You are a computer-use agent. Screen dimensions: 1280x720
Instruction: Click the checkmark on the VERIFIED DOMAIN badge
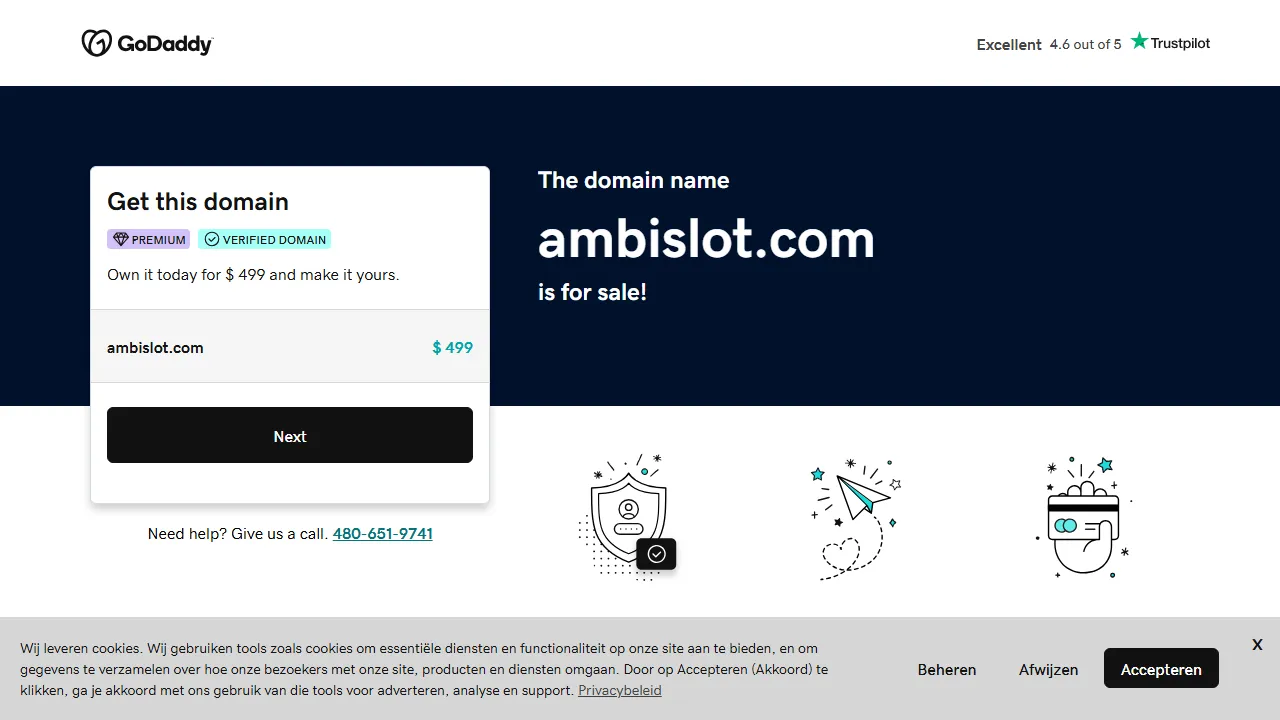click(x=212, y=239)
